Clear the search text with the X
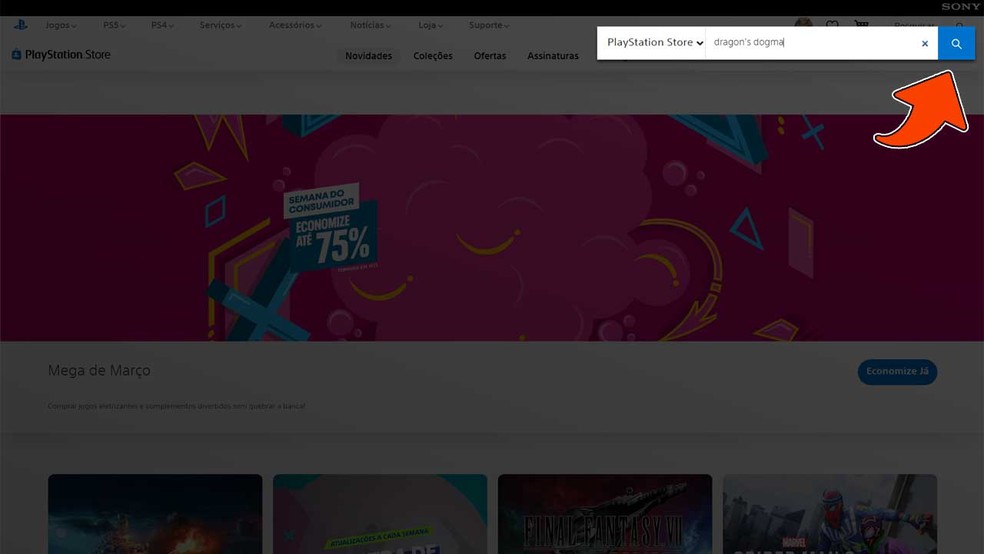 tap(924, 43)
